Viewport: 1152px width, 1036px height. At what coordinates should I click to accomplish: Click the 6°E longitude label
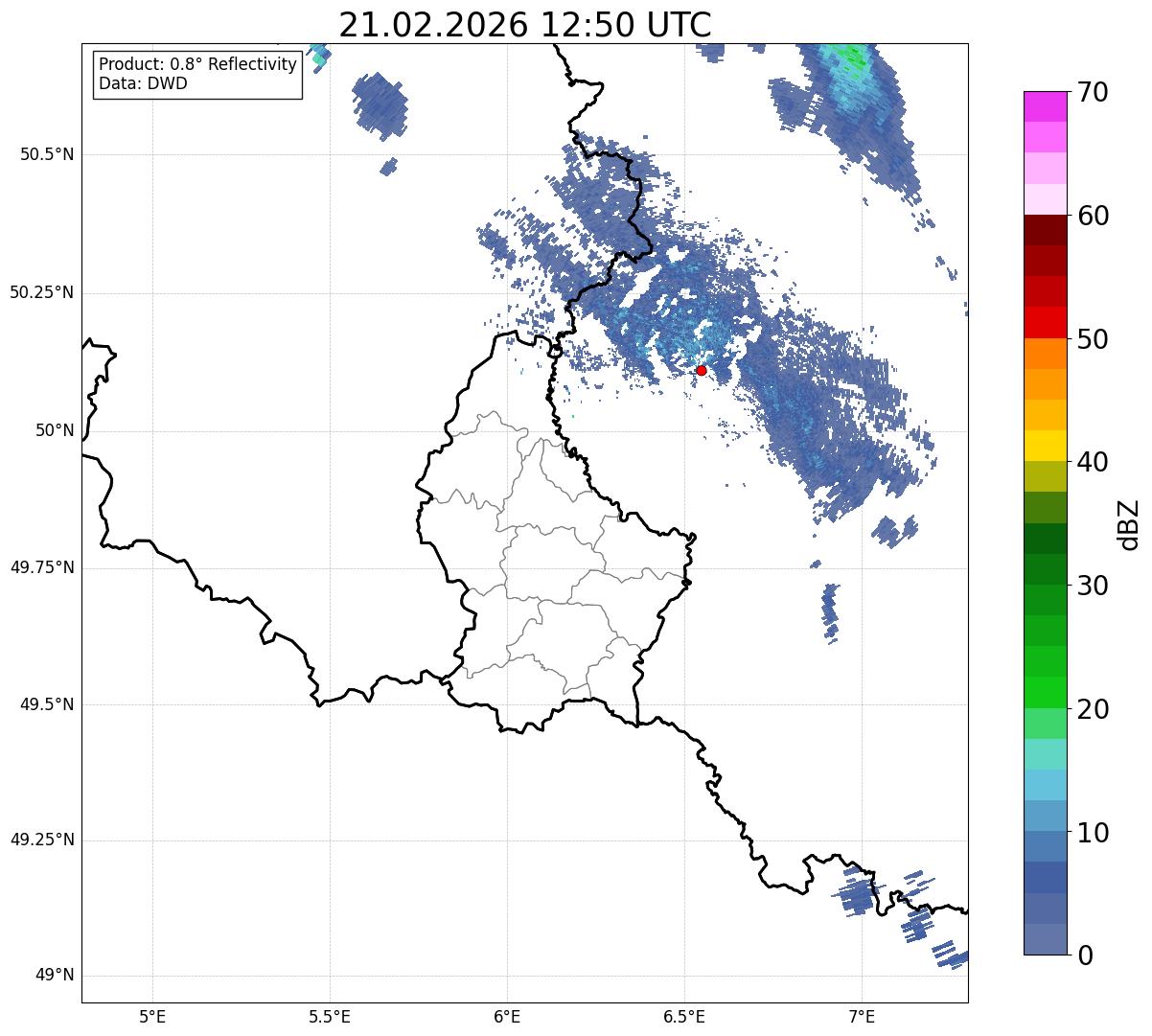click(507, 1016)
